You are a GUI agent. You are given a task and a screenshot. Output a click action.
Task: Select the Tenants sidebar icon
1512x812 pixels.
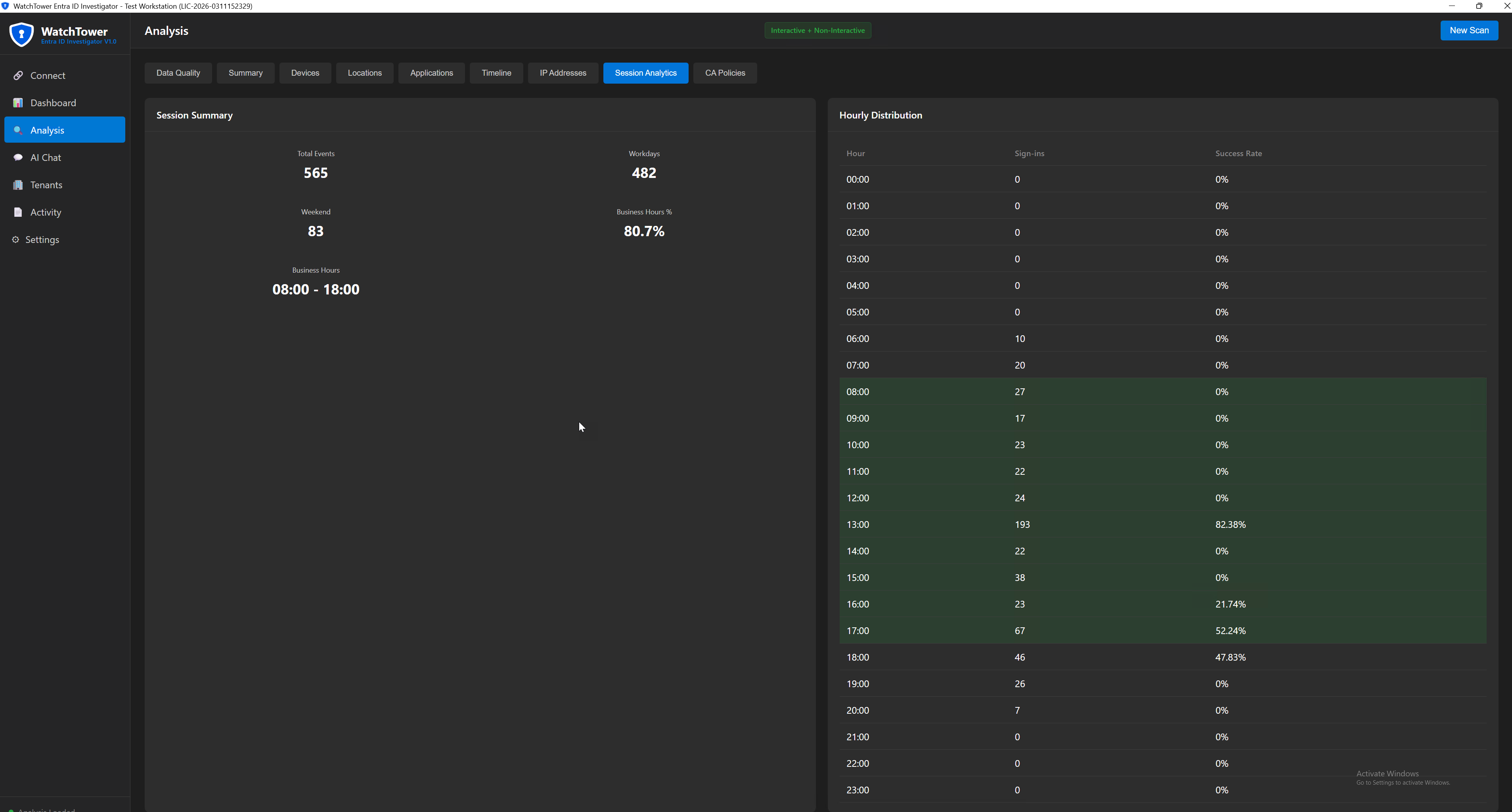click(x=17, y=184)
